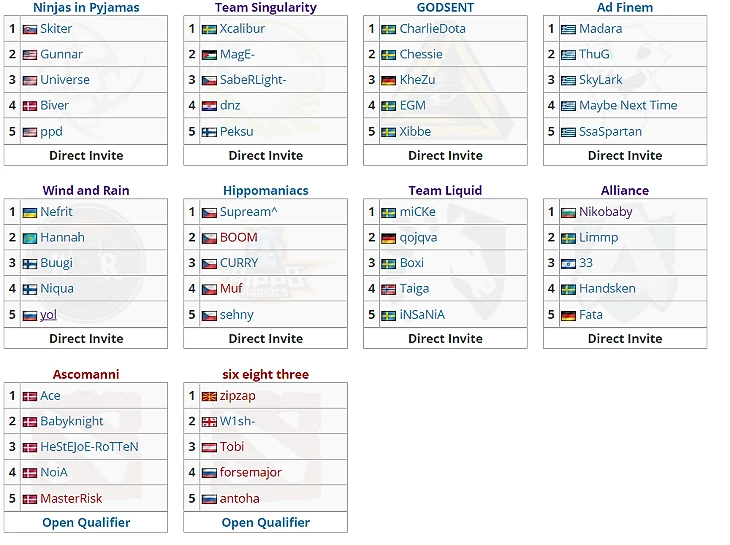Click the German flag next to KheZu

pyautogui.click(x=389, y=81)
